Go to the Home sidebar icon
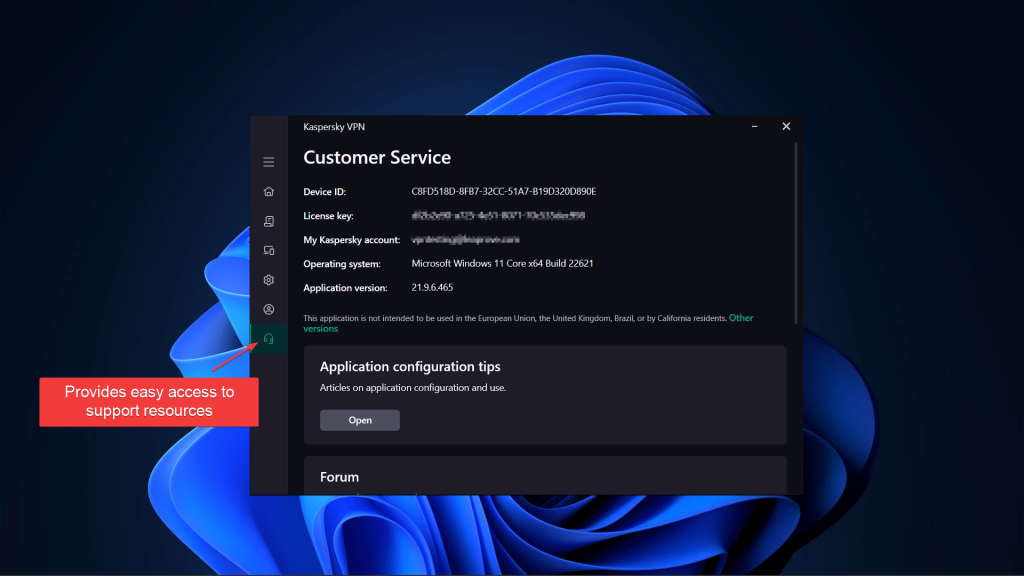 point(268,191)
